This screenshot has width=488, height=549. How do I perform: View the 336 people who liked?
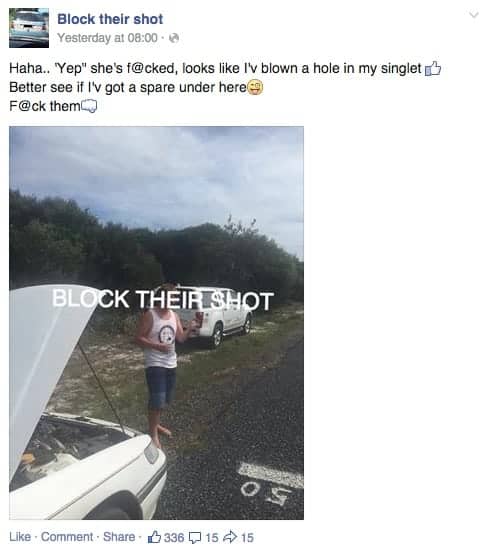click(174, 537)
